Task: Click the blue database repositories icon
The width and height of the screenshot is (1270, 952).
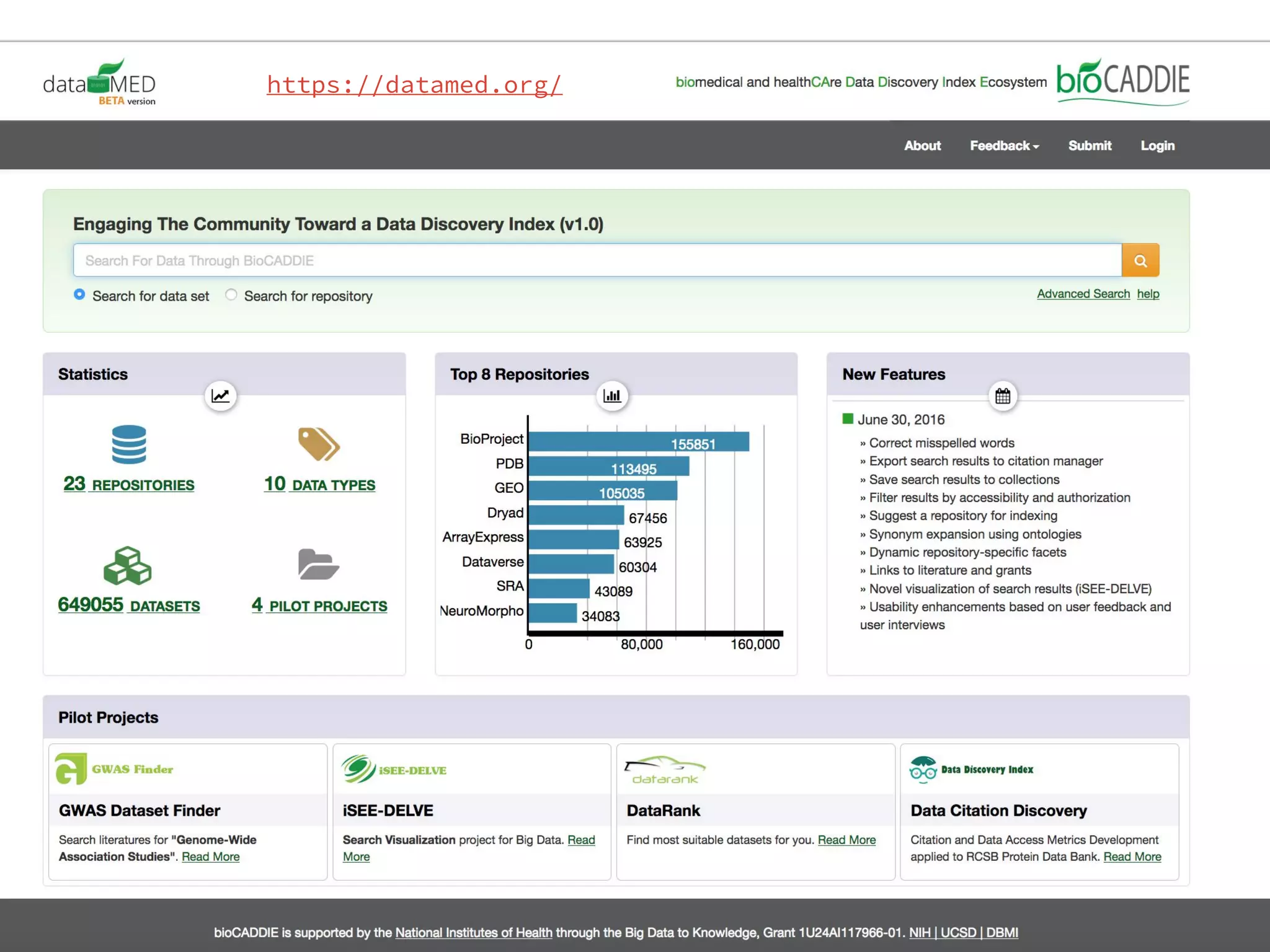Action: pos(129,444)
